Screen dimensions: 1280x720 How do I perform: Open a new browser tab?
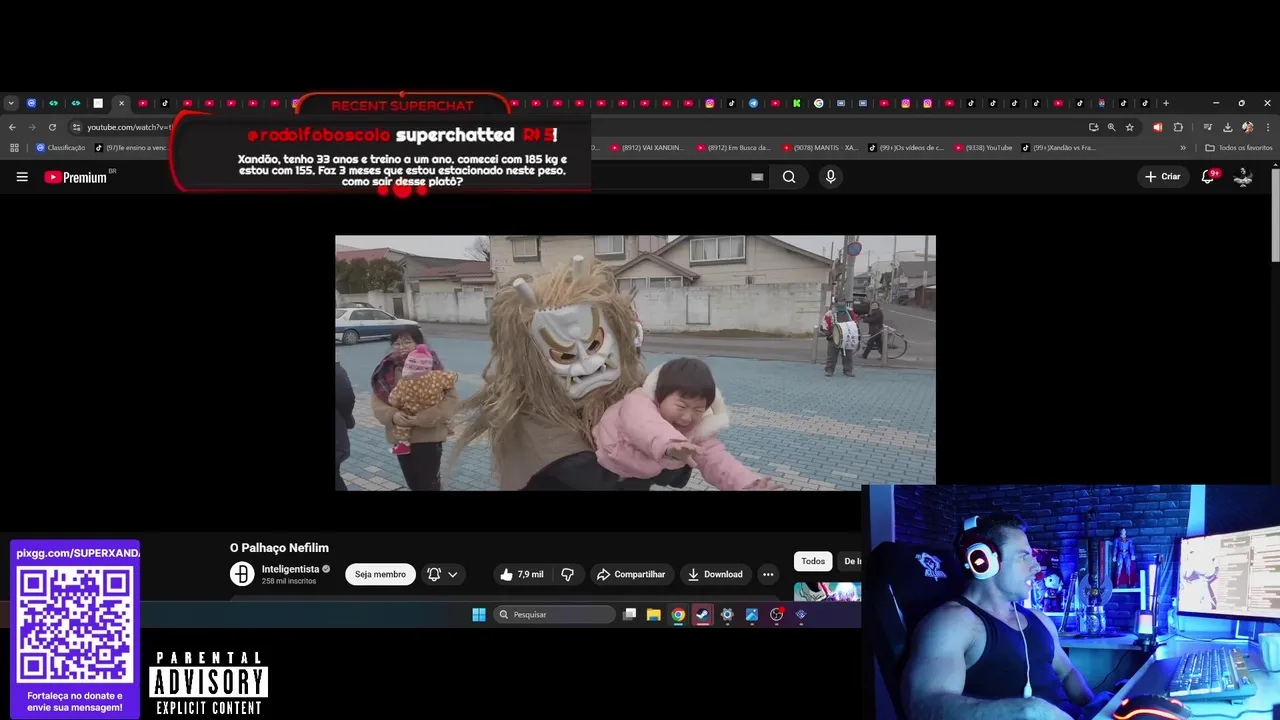(x=1165, y=103)
